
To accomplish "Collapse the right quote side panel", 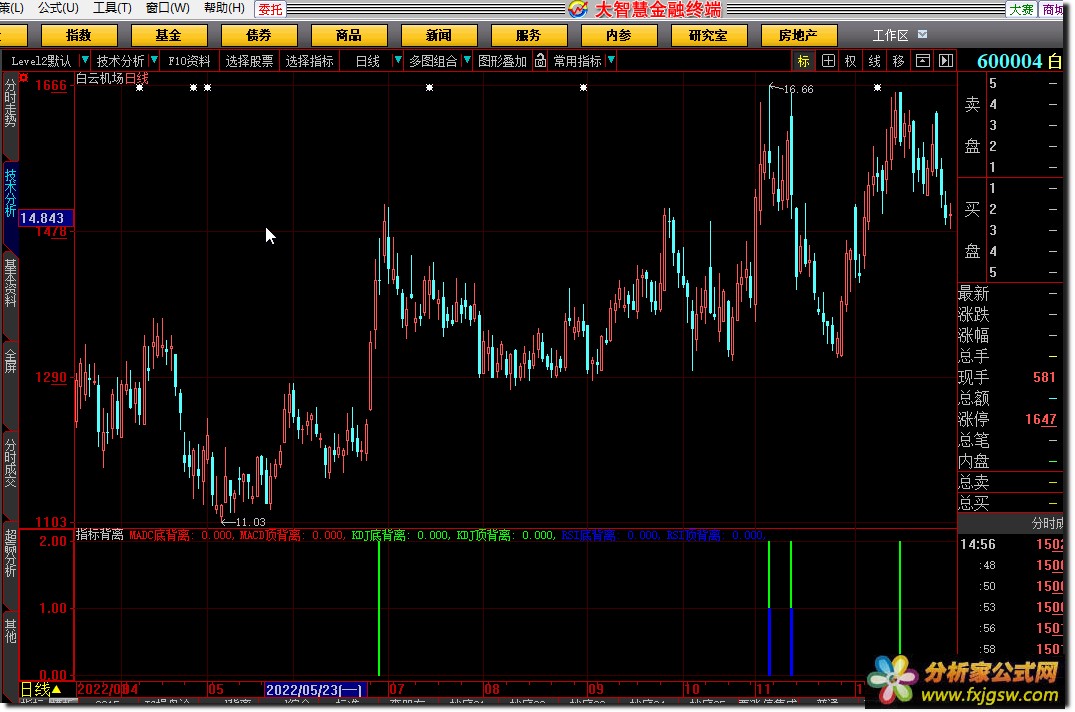I will pos(946,61).
